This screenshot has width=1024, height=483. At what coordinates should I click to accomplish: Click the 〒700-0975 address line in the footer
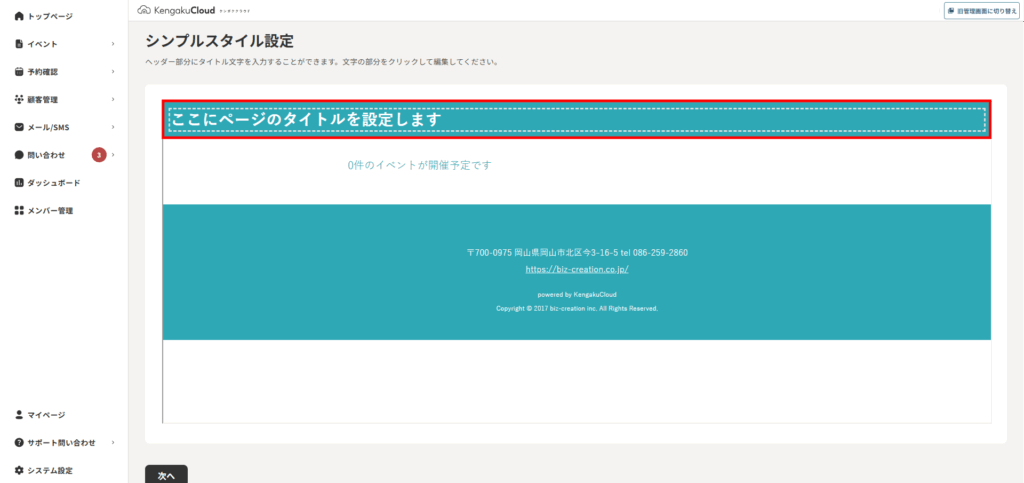(x=577, y=253)
